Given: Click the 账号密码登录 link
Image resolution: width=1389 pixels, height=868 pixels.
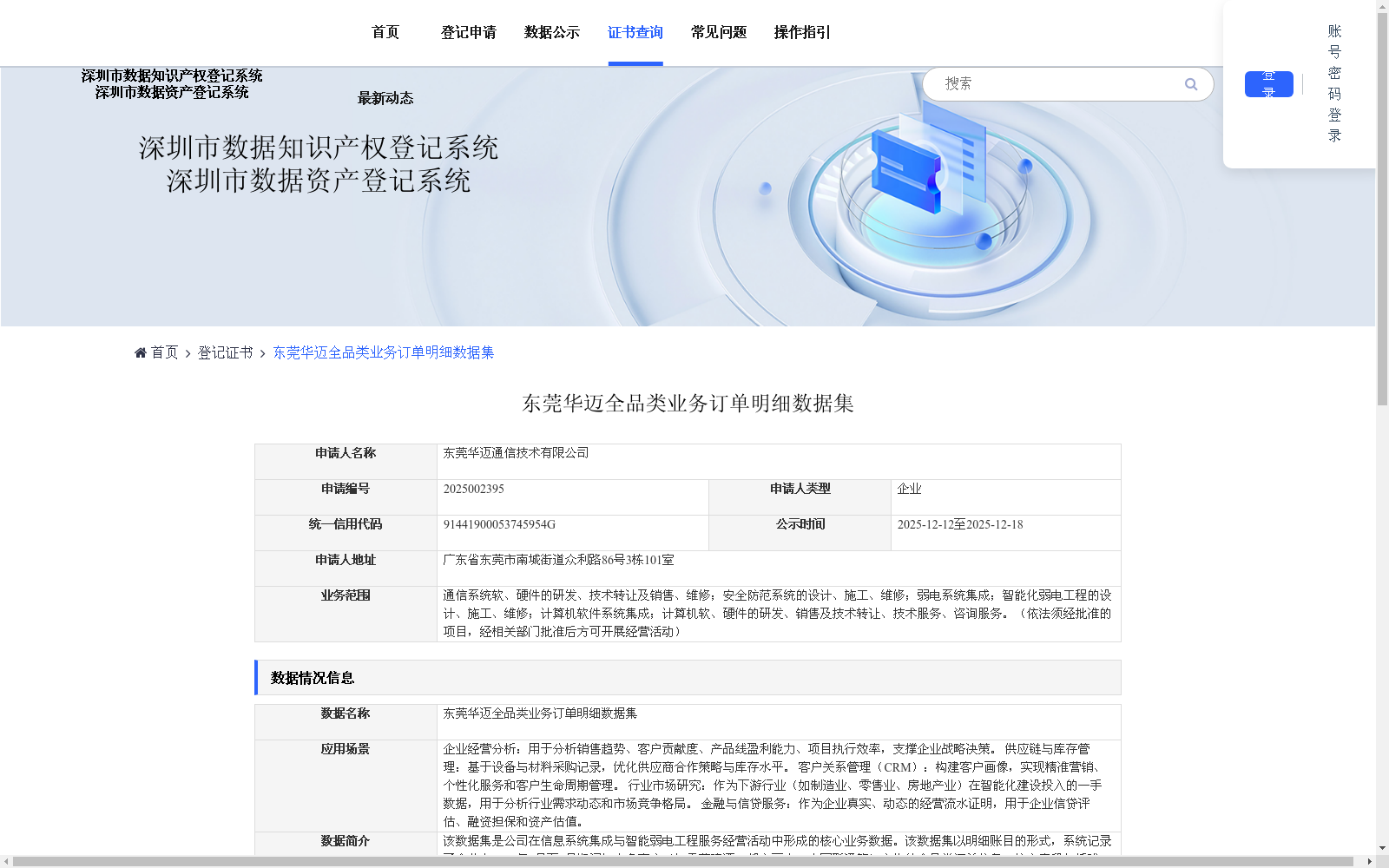Looking at the screenshot, I should (x=1335, y=83).
